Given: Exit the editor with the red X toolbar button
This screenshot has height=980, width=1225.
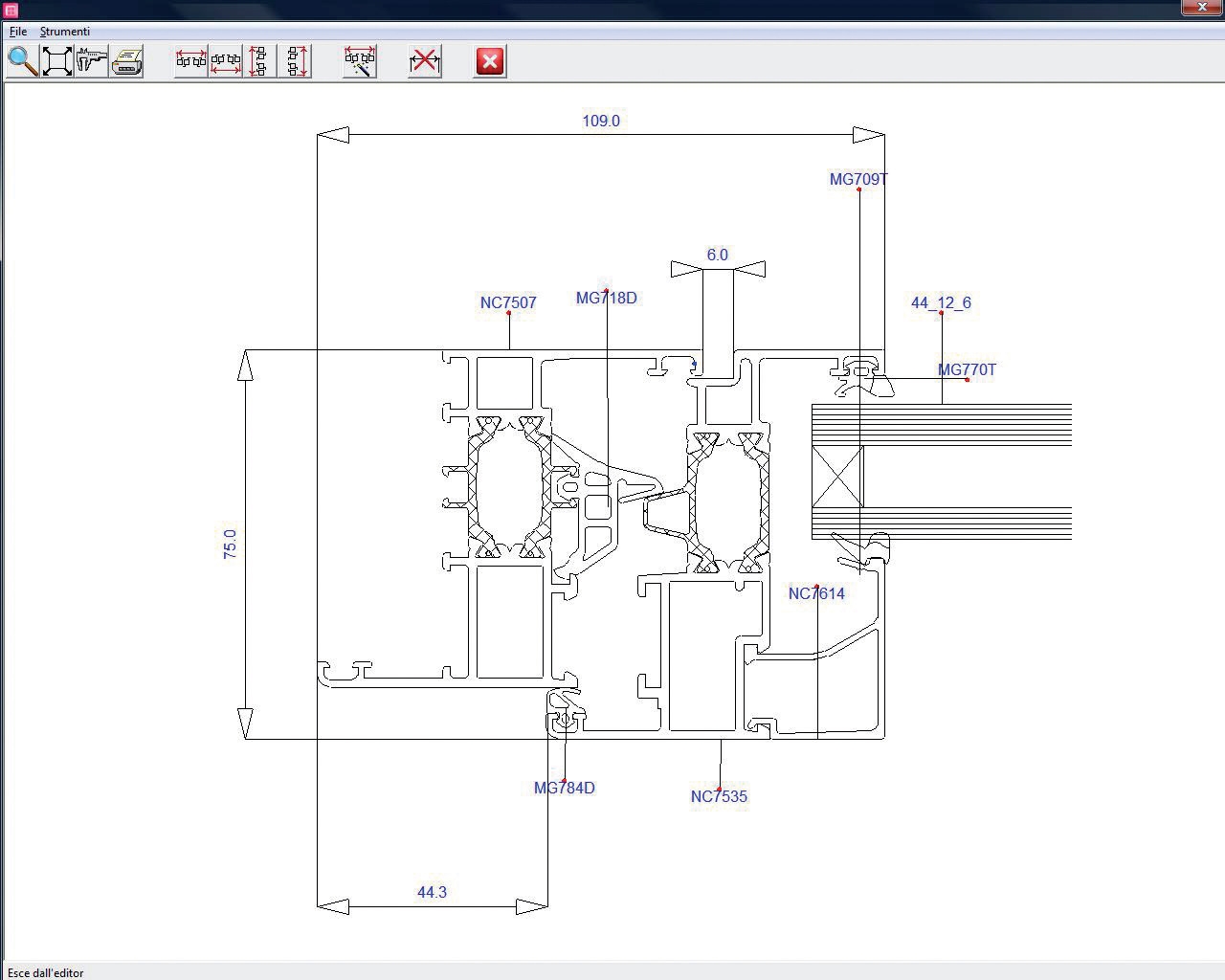Looking at the screenshot, I should [489, 61].
